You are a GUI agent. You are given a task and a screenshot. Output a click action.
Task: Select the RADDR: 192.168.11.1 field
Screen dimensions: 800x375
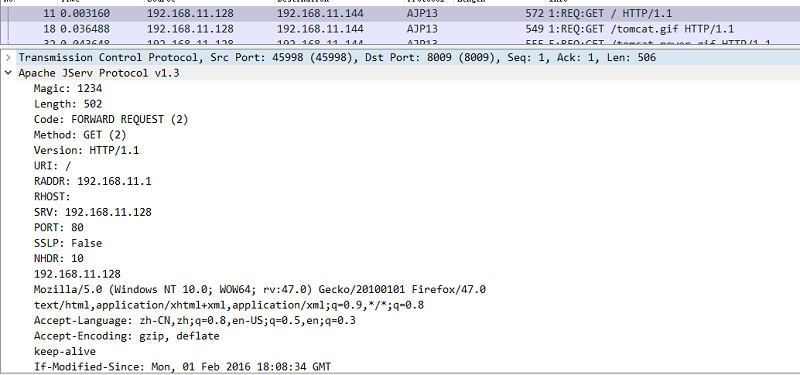tap(92, 181)
